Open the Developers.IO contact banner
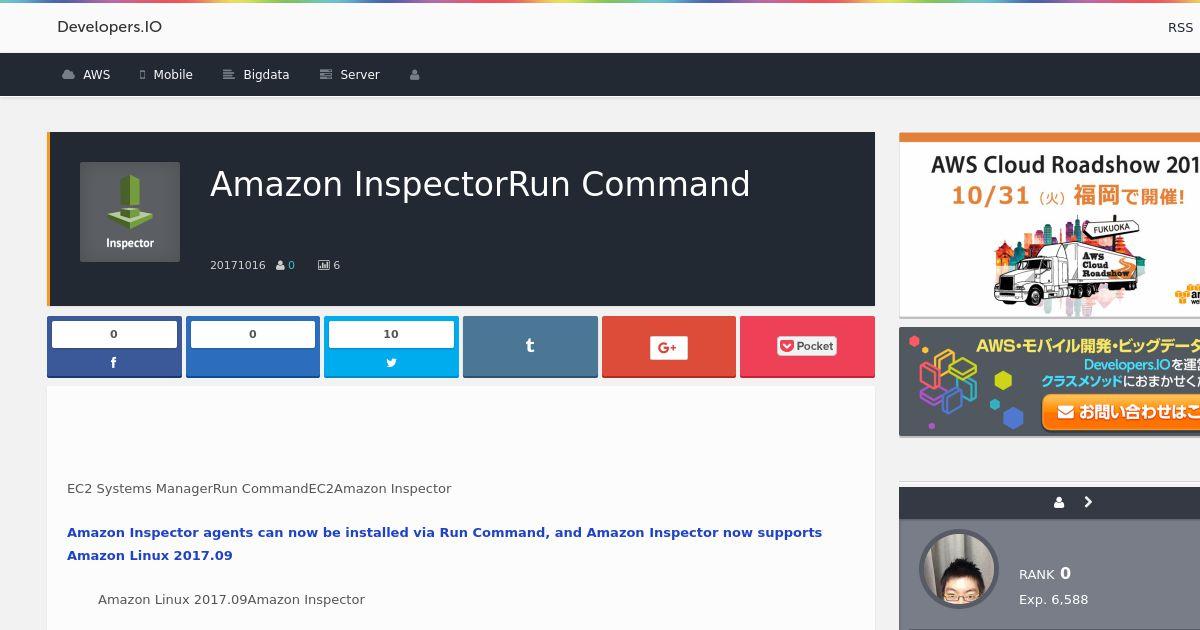Viewport: 1200px width, 630px height. 1049,382
